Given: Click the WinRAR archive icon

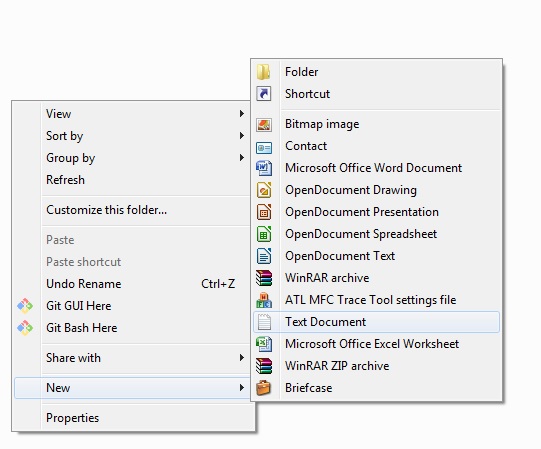Looking at the screenshot, I should coord(264,278).
